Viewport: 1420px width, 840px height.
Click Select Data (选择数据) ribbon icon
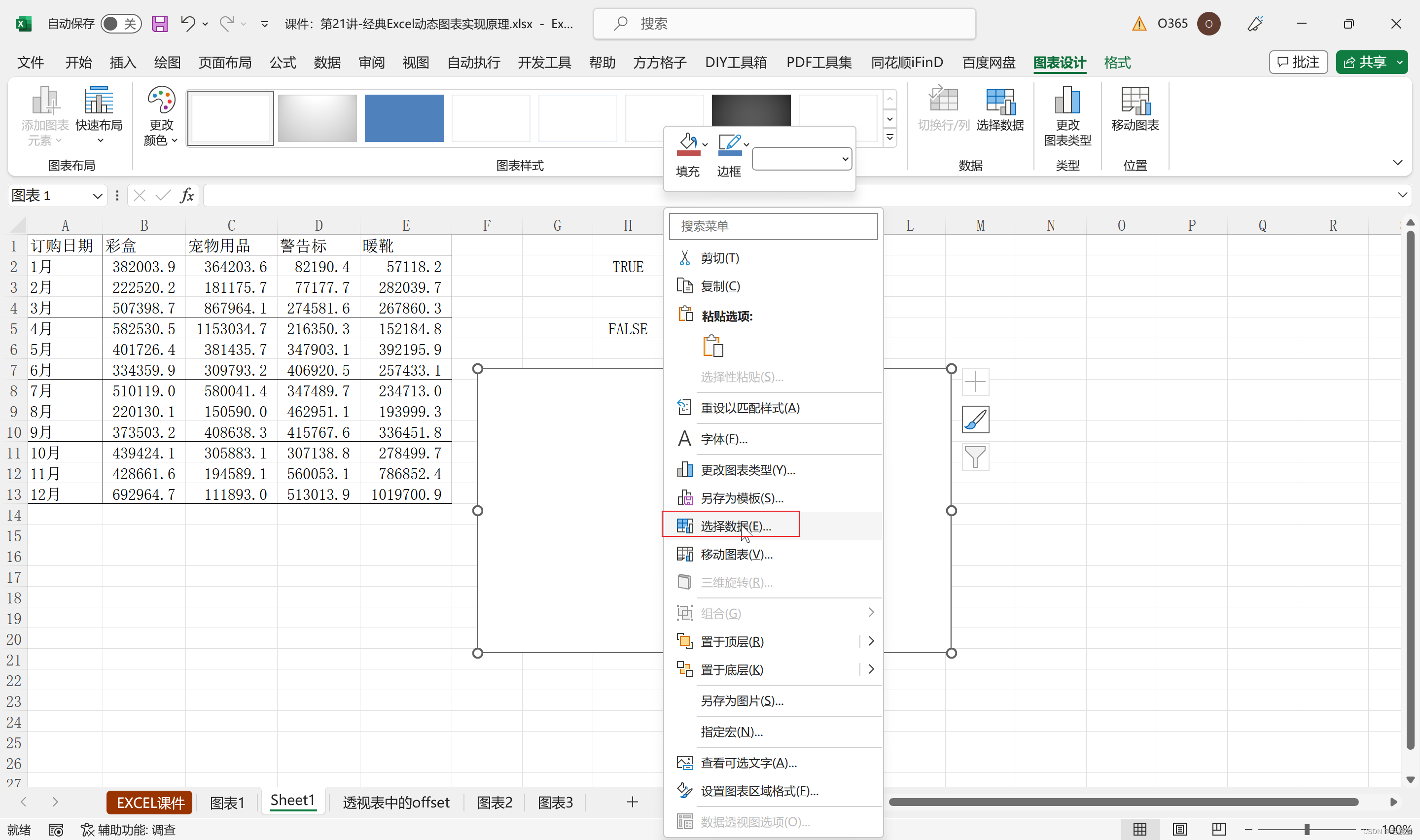coord(1000,110)
